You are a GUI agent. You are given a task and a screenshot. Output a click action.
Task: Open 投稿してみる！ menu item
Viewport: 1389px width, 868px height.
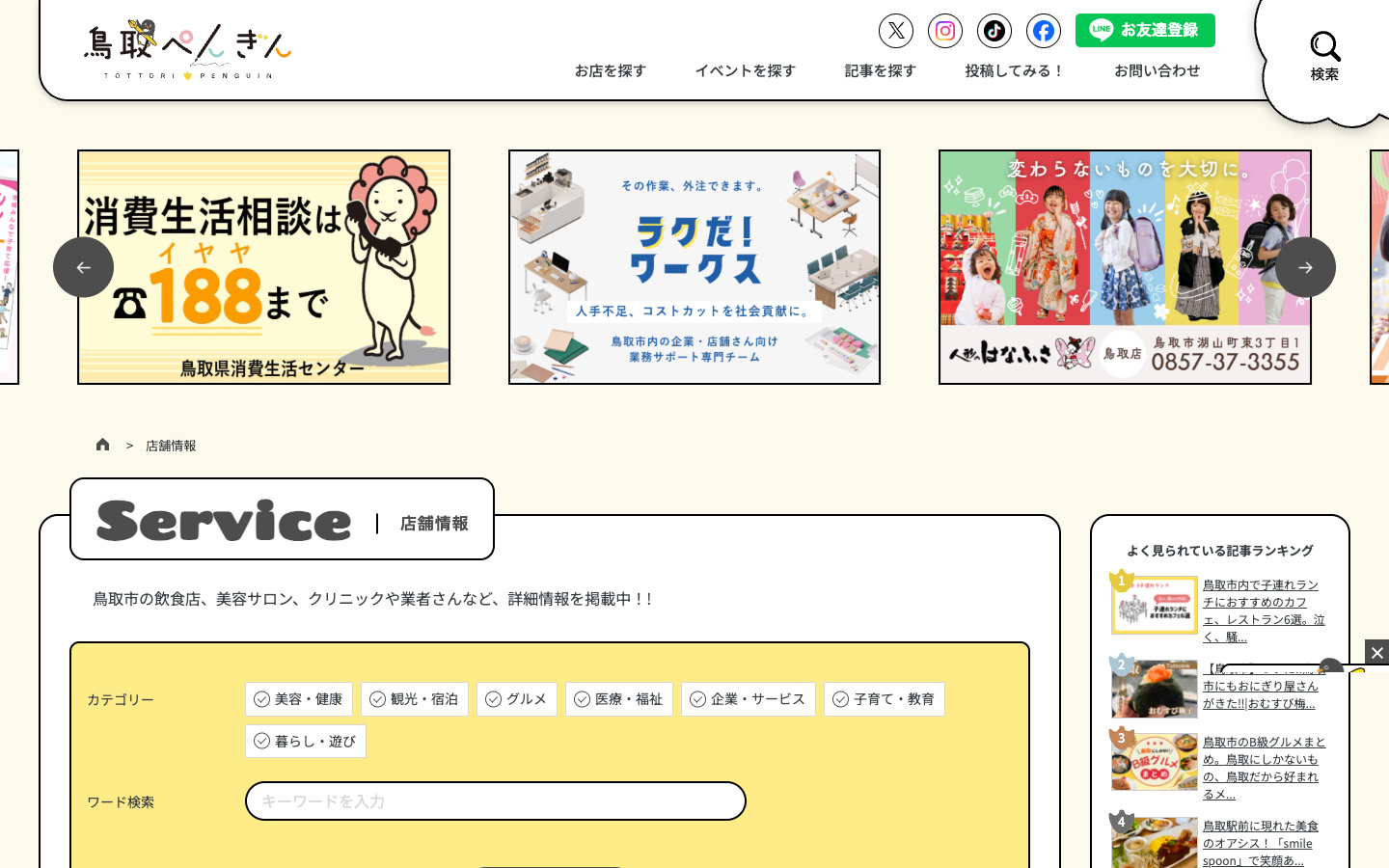1016,70
